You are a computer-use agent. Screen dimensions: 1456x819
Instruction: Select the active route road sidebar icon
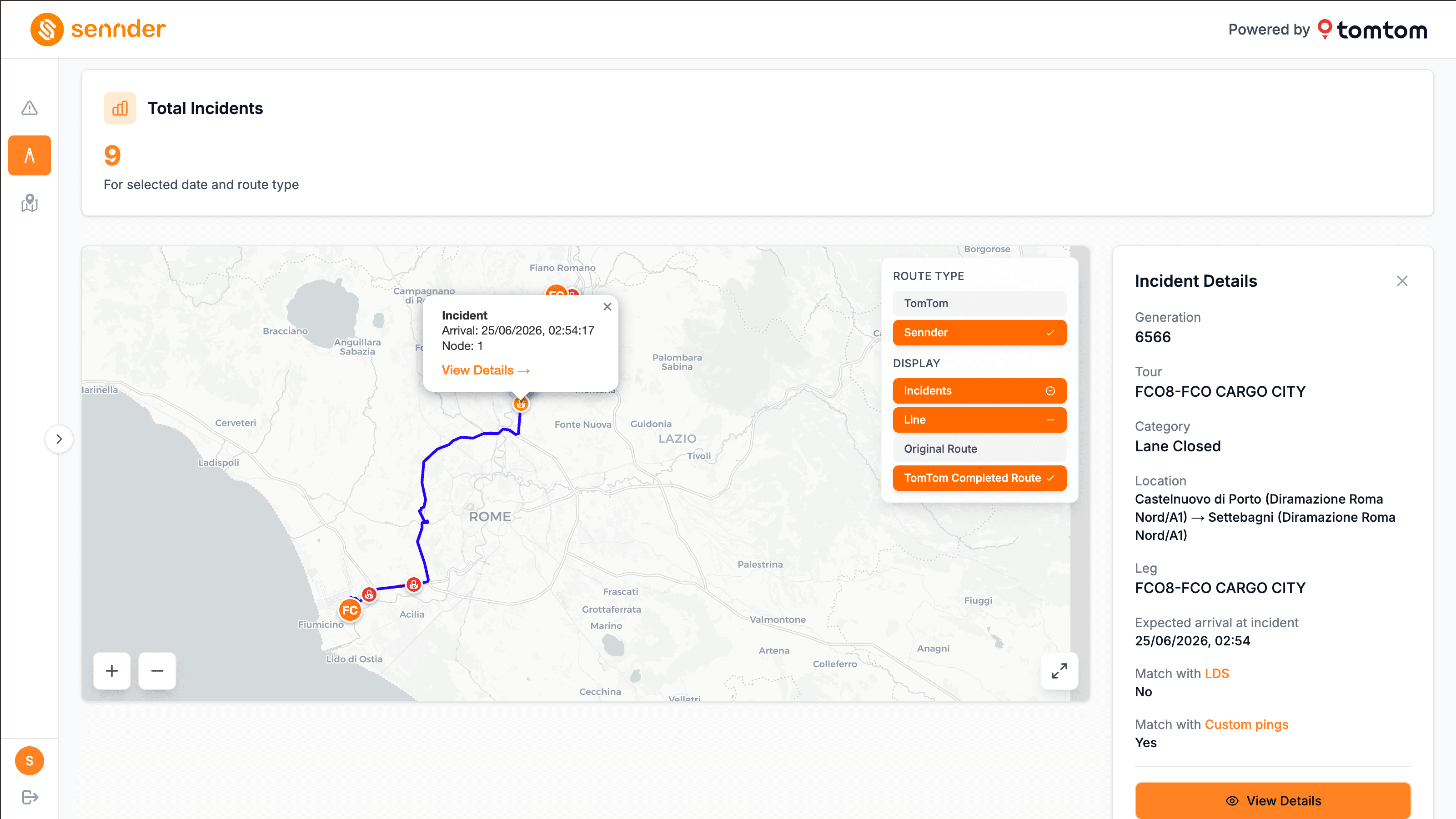tap(30, 155)
